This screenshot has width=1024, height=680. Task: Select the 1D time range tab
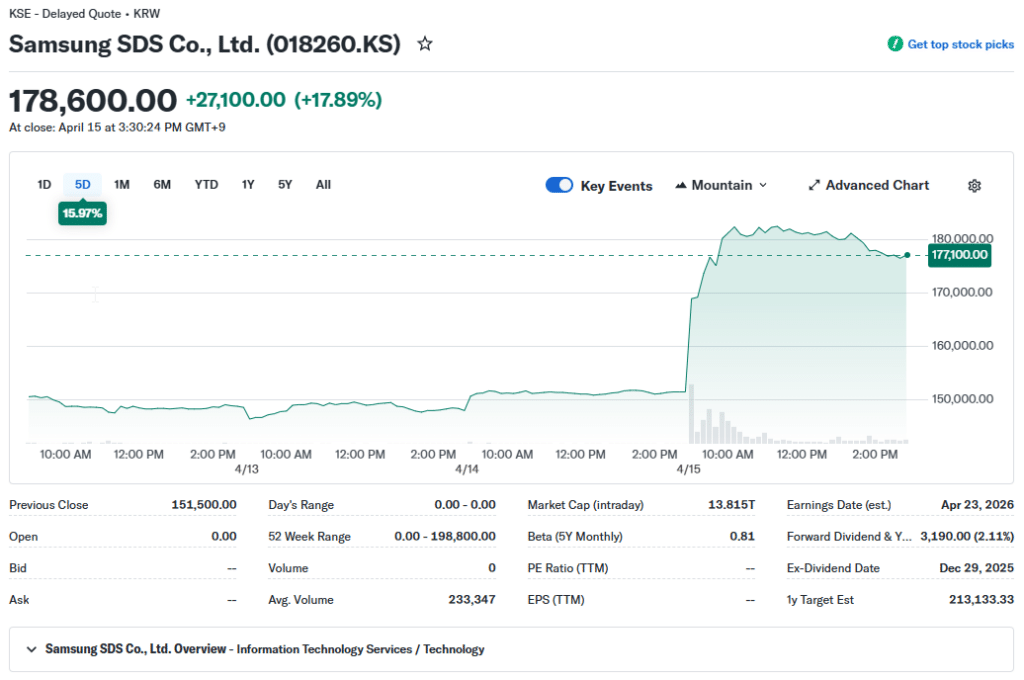pyautogui.click(x=44, y=185)
